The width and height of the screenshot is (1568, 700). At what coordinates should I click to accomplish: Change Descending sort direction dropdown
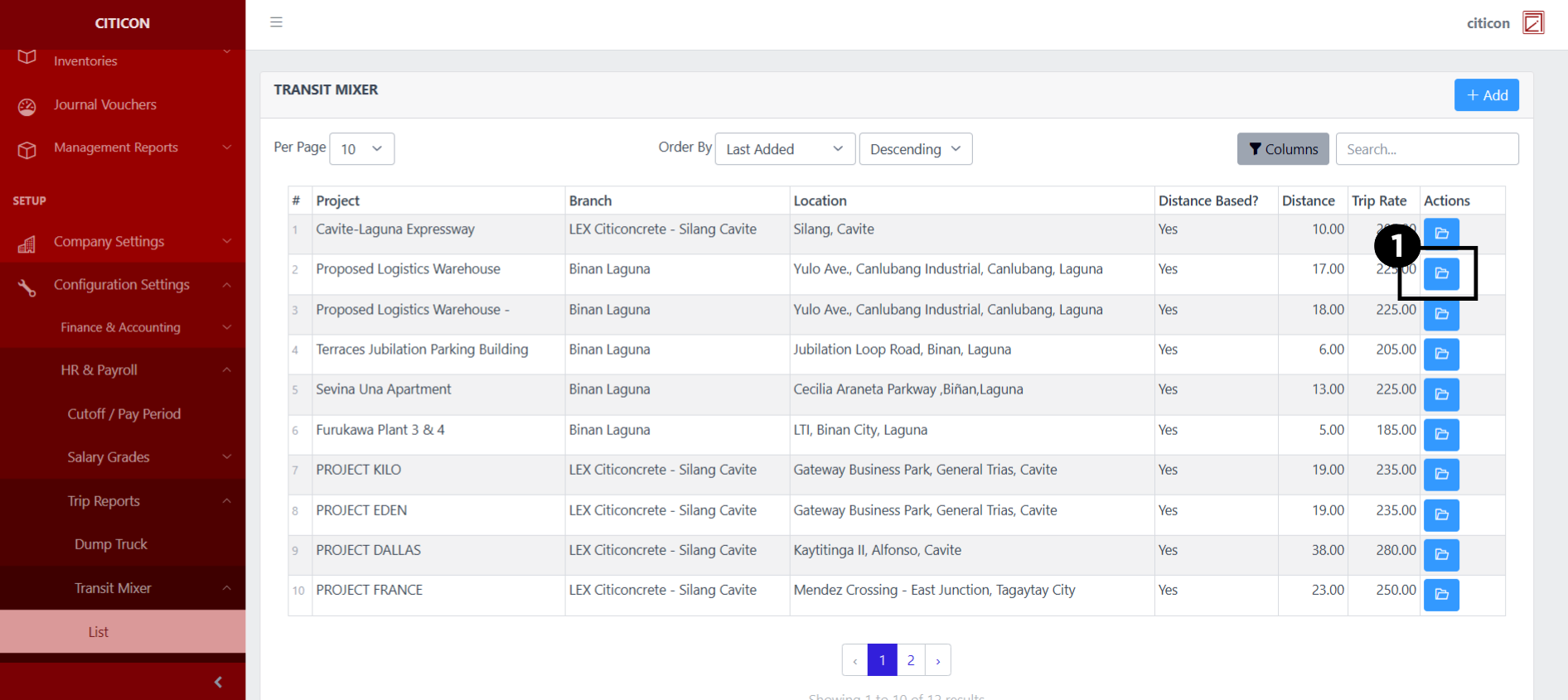915,149
